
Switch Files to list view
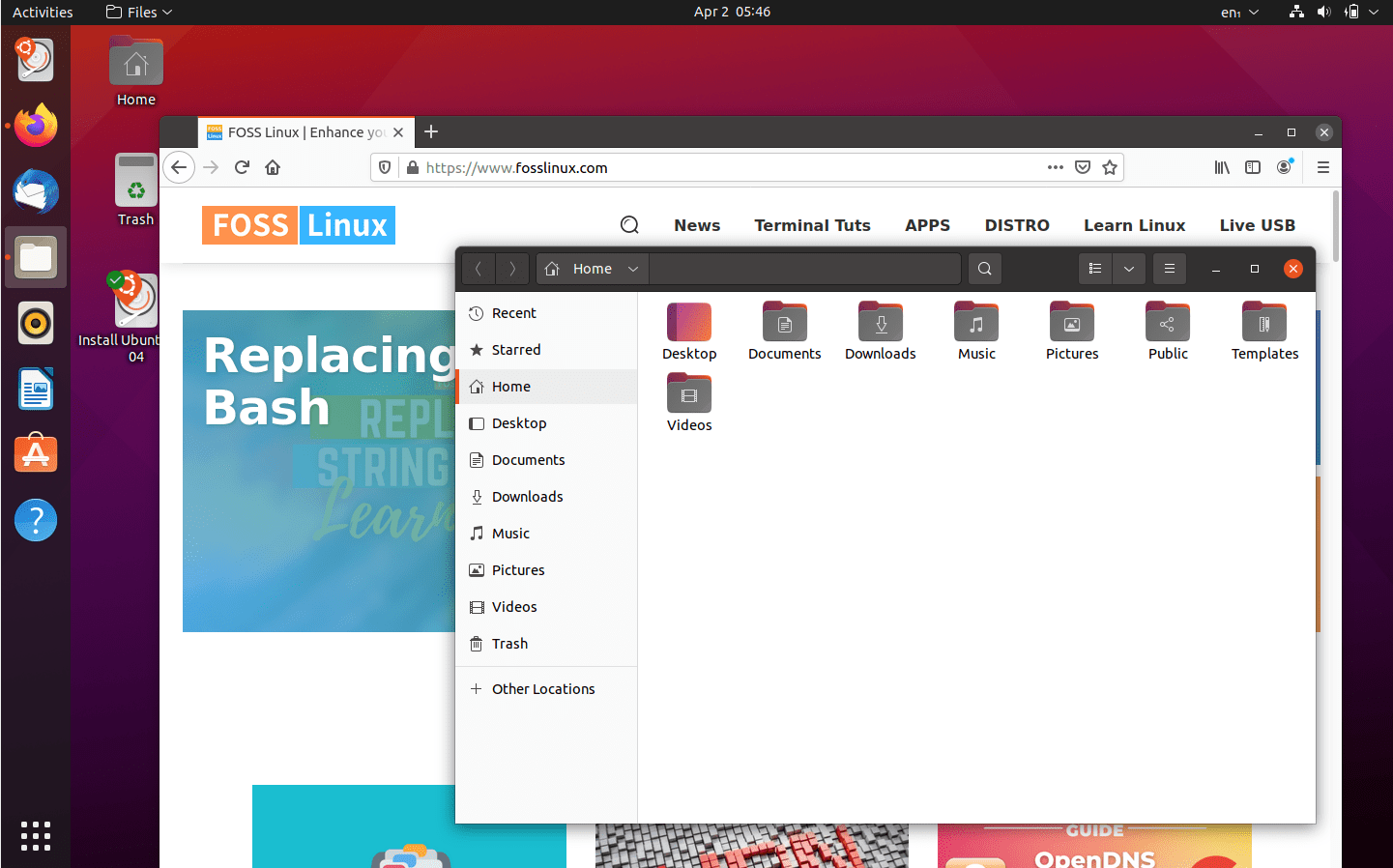tap(1095, 269)
